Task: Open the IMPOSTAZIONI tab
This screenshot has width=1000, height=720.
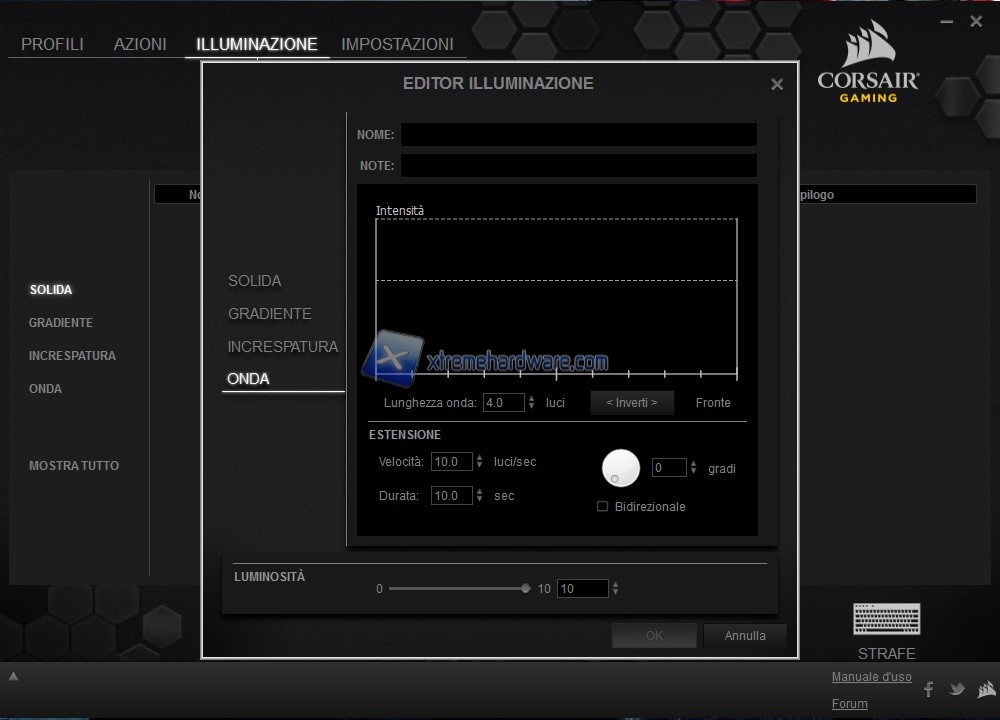Action: pos(397,44)
